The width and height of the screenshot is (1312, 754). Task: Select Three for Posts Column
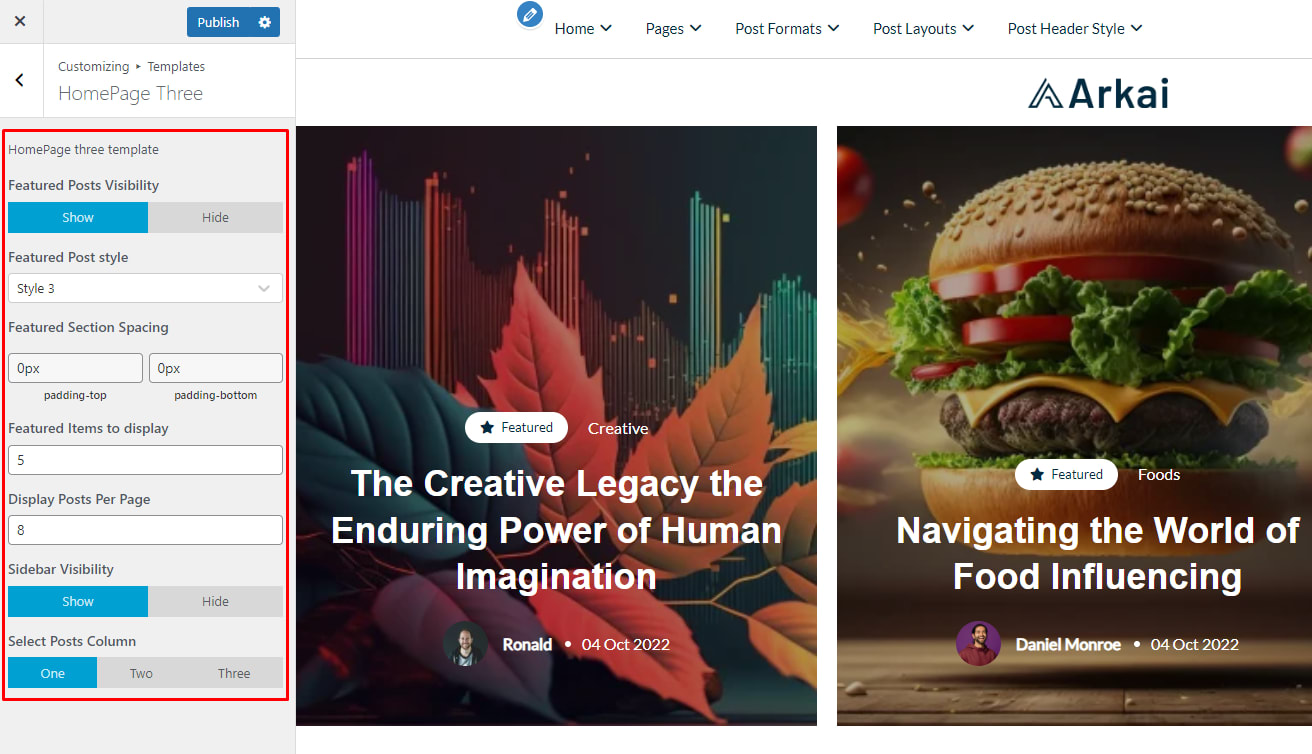click(234, 673)
